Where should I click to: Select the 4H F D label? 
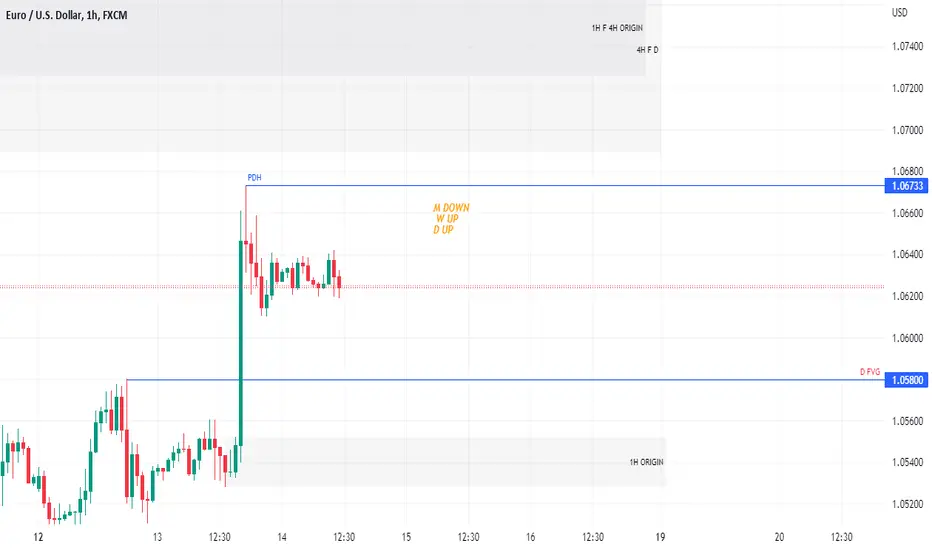[x=647, y=50]
